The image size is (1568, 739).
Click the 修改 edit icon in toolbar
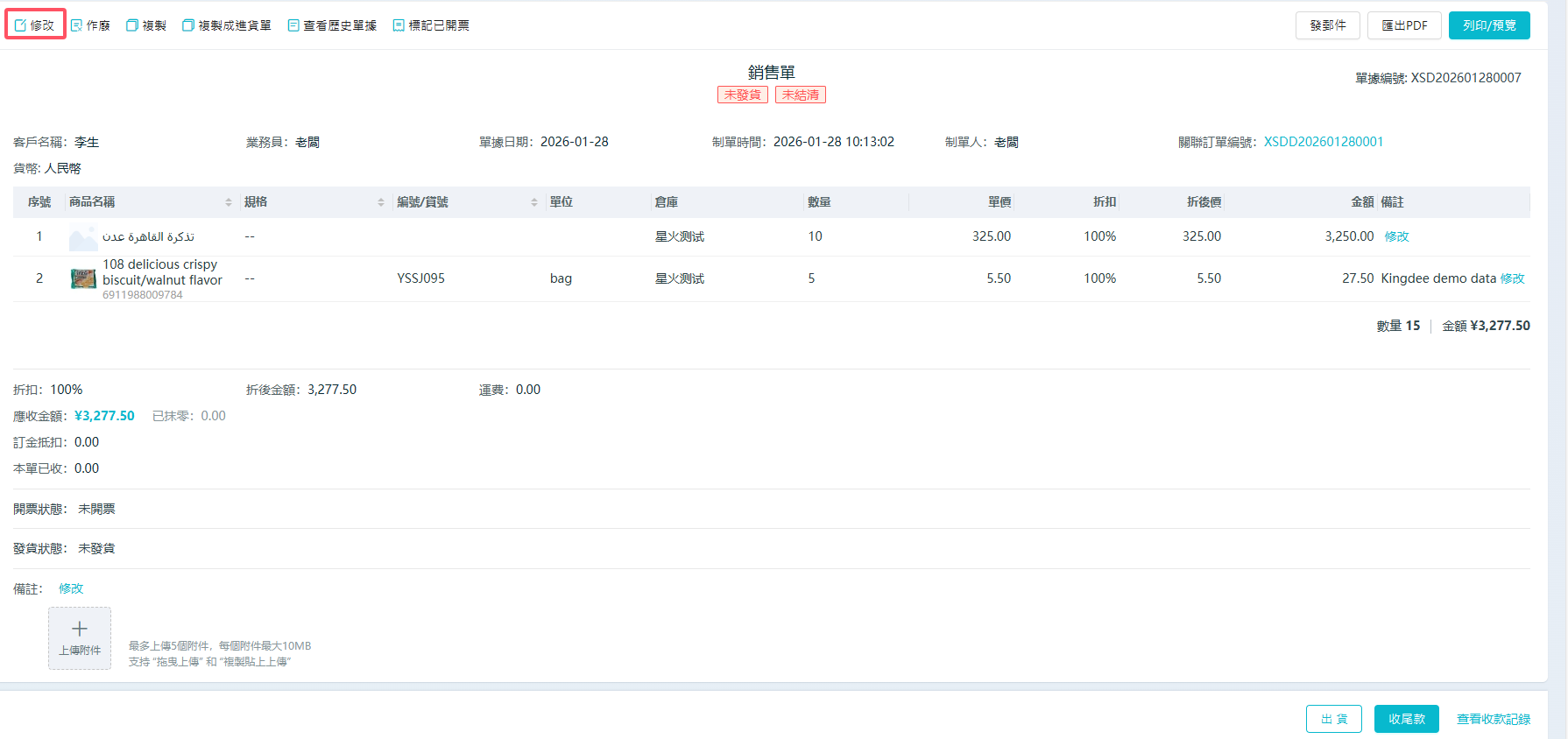[x=21, y=25]
